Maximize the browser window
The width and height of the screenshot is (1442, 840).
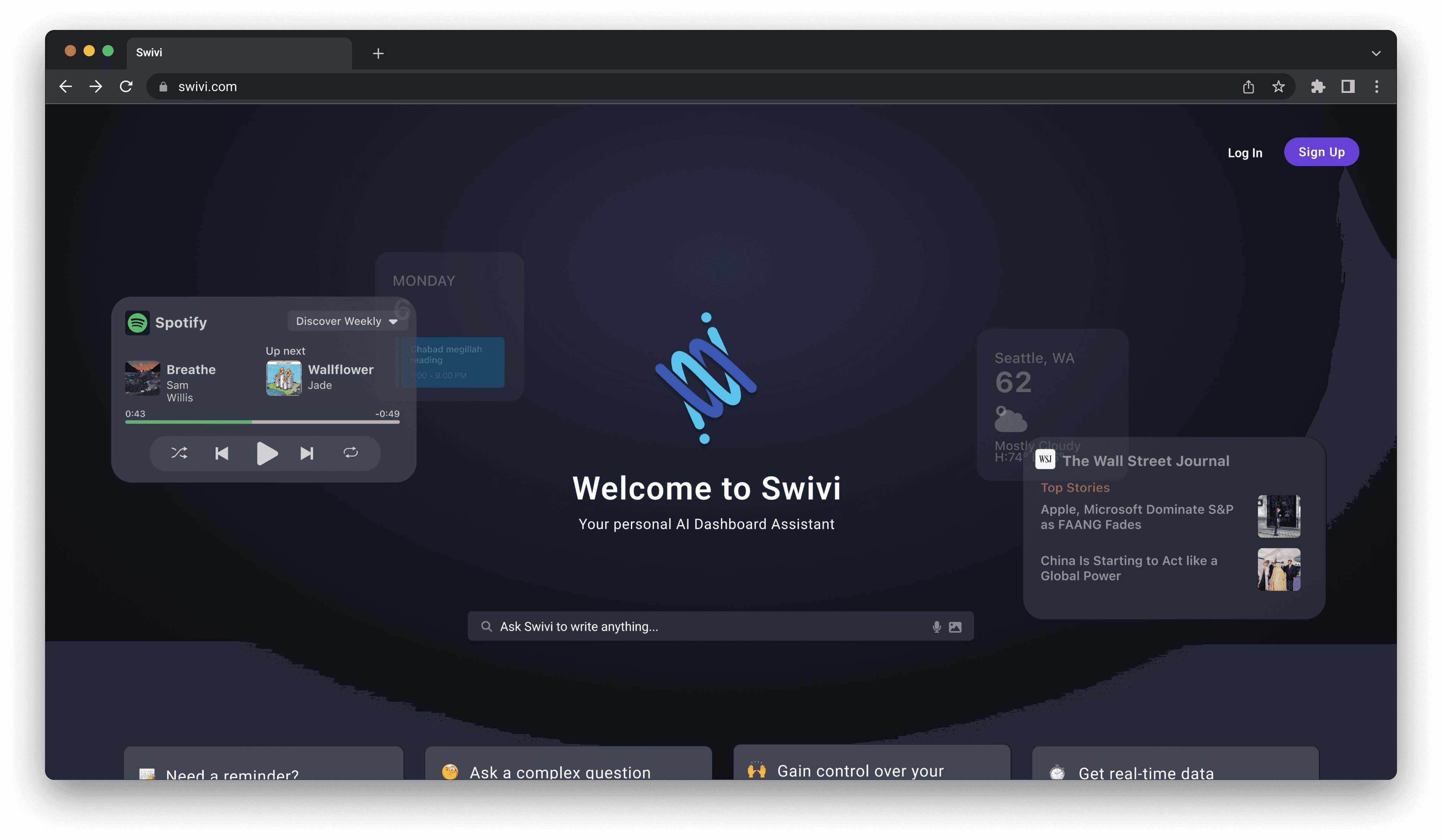[x=108, y=51]
